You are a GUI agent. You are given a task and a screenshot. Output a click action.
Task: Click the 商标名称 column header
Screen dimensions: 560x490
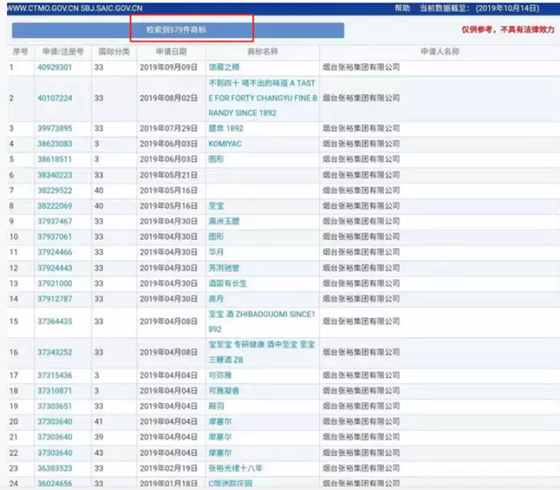coord(262,52)
